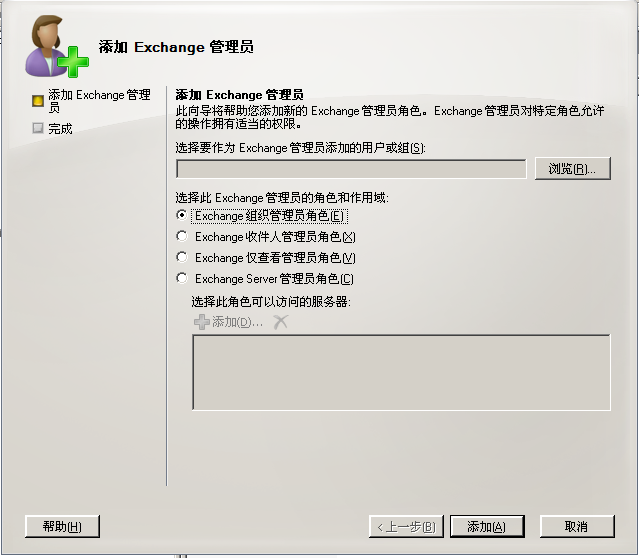Click the gray 完成 step indicator icon
Viewport: 639px width, 558px height.
click(x=38, y=128)
